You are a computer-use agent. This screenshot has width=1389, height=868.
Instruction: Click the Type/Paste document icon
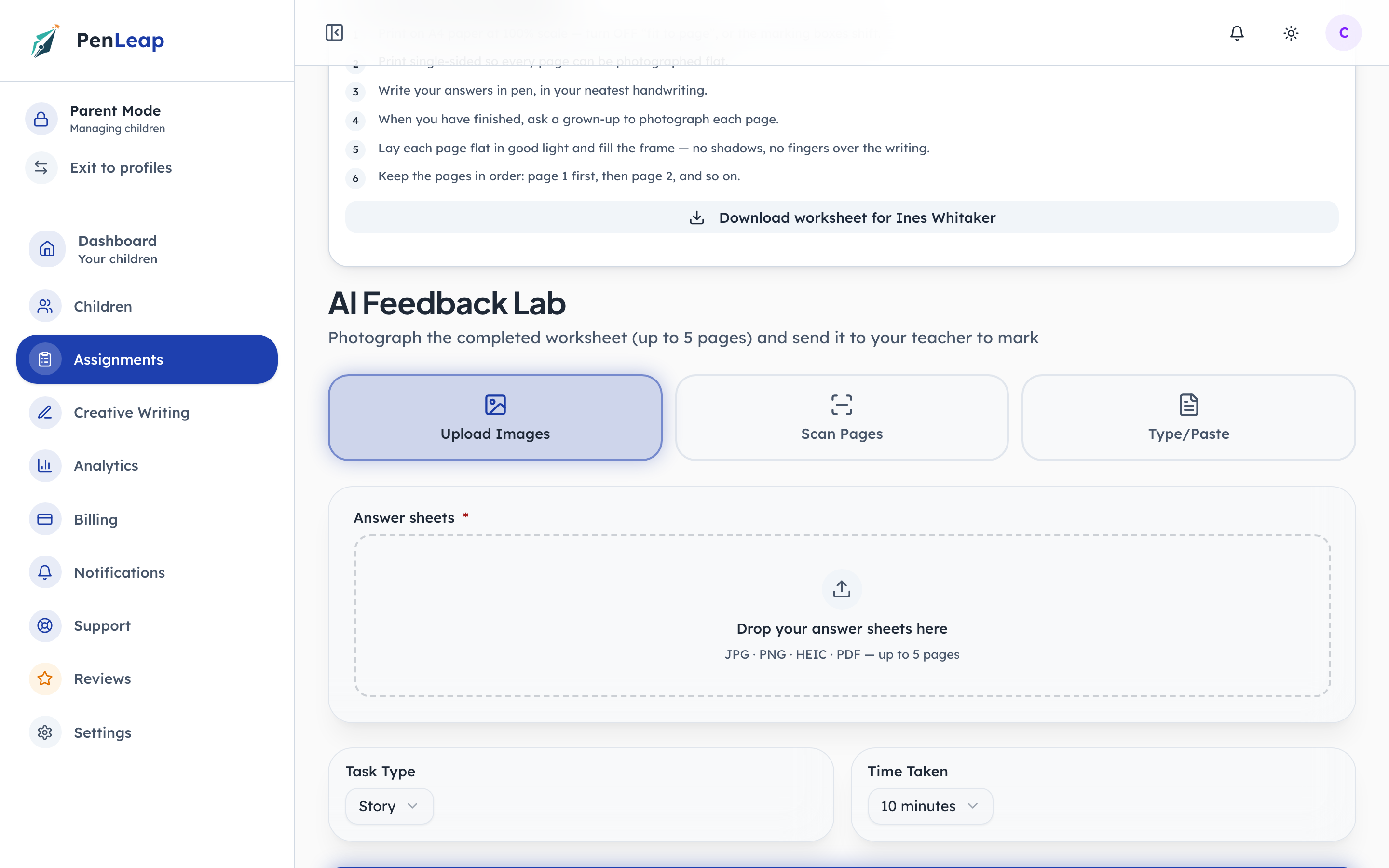tap(1189, 405)
